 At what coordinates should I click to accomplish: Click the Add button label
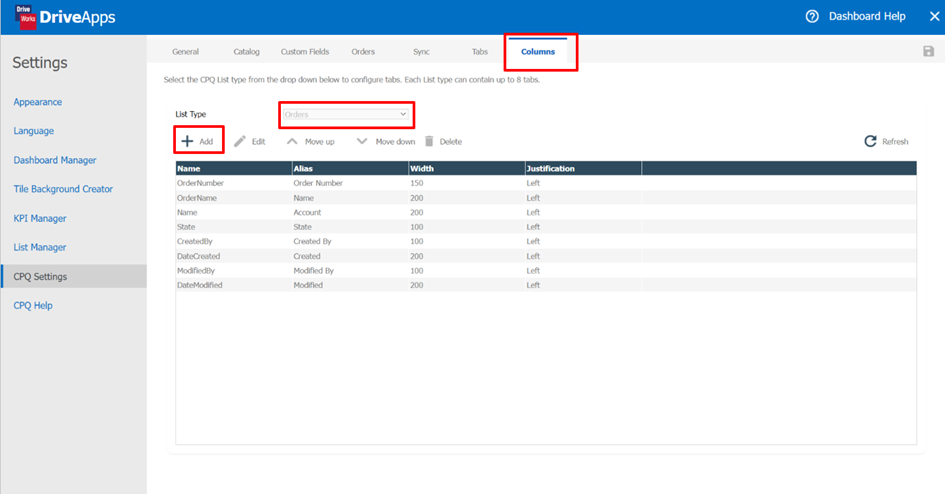tap(206, 142)
